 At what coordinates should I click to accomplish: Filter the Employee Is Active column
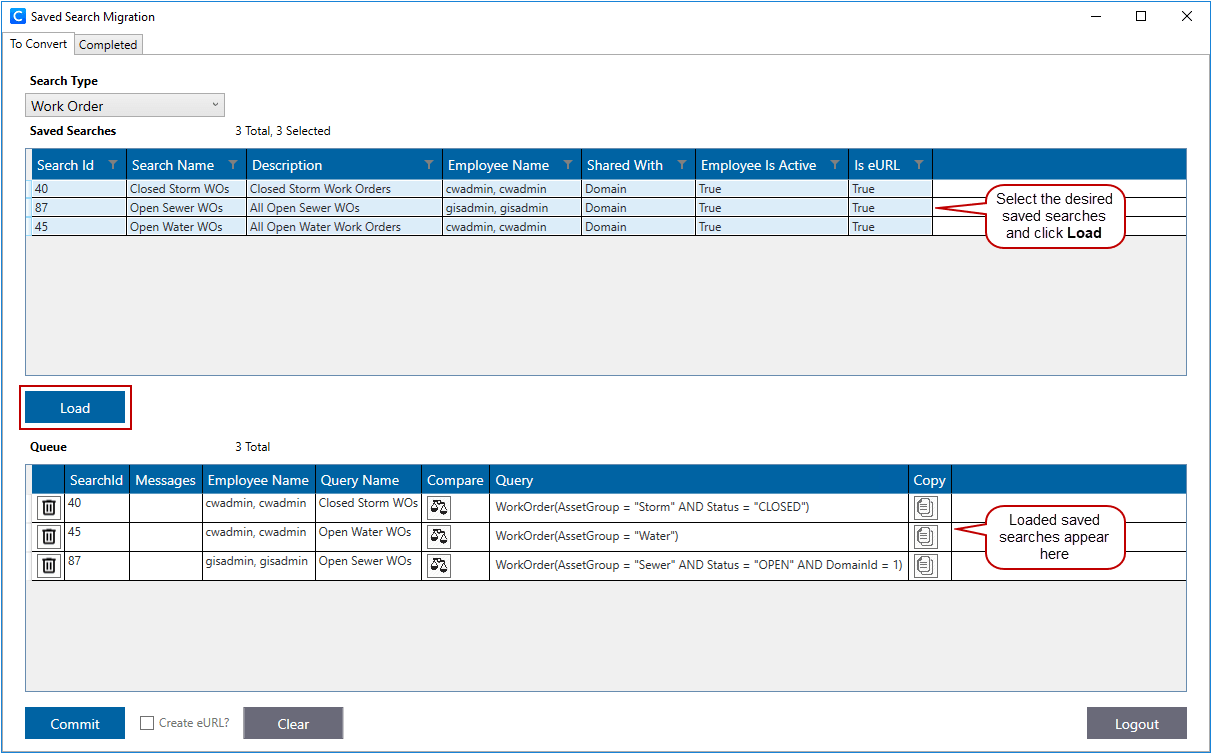click(835, 165)
